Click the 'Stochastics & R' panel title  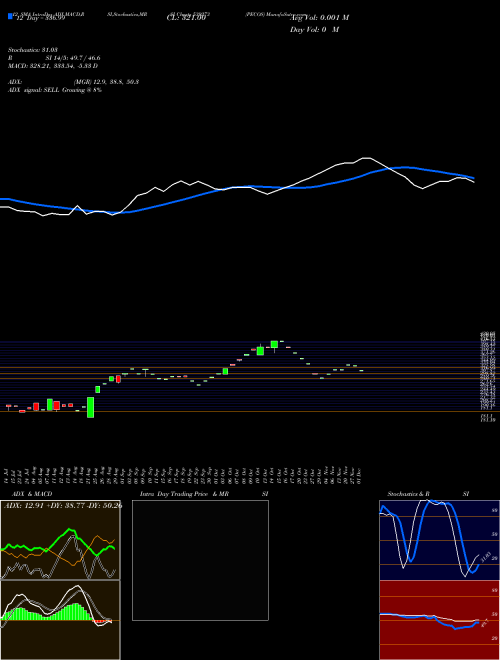point(409,494)
